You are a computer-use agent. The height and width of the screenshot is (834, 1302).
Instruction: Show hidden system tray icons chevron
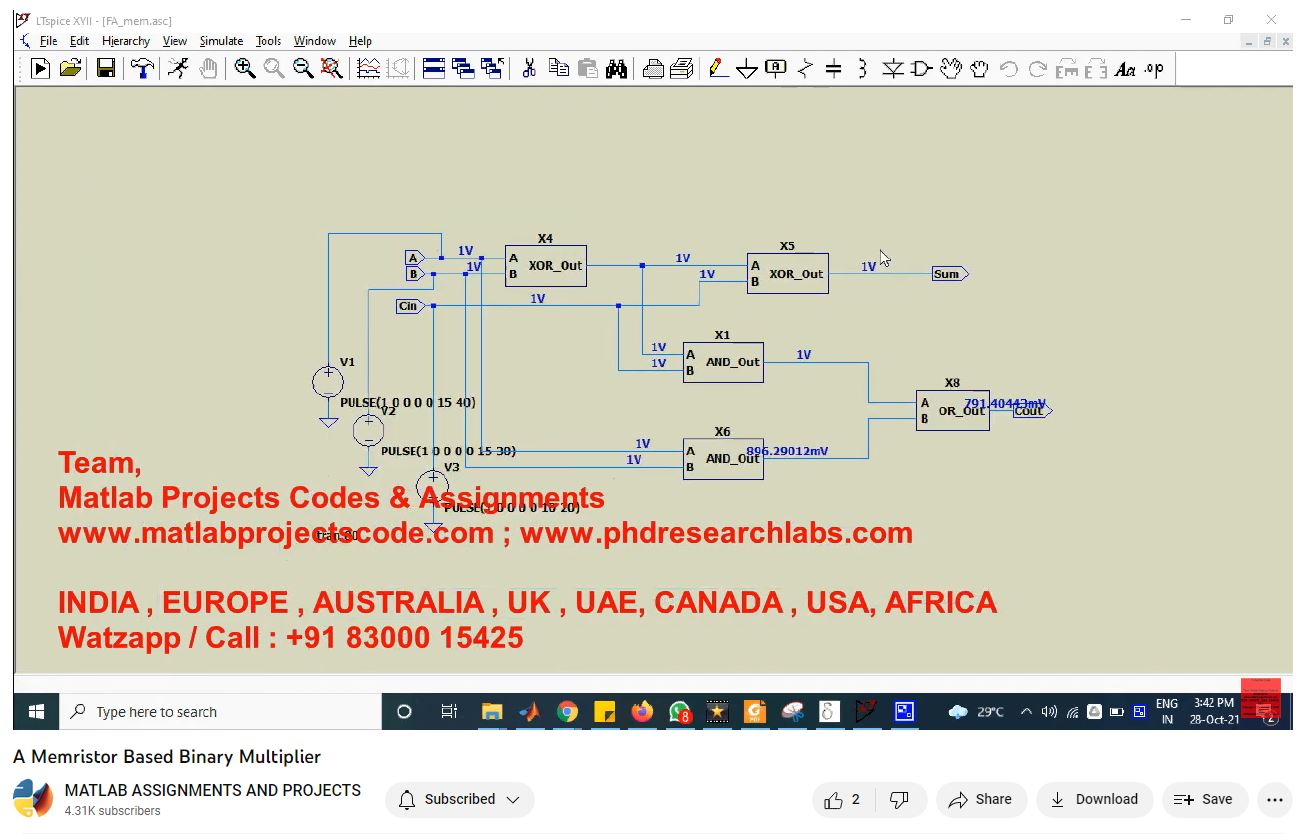point(1026,712)
